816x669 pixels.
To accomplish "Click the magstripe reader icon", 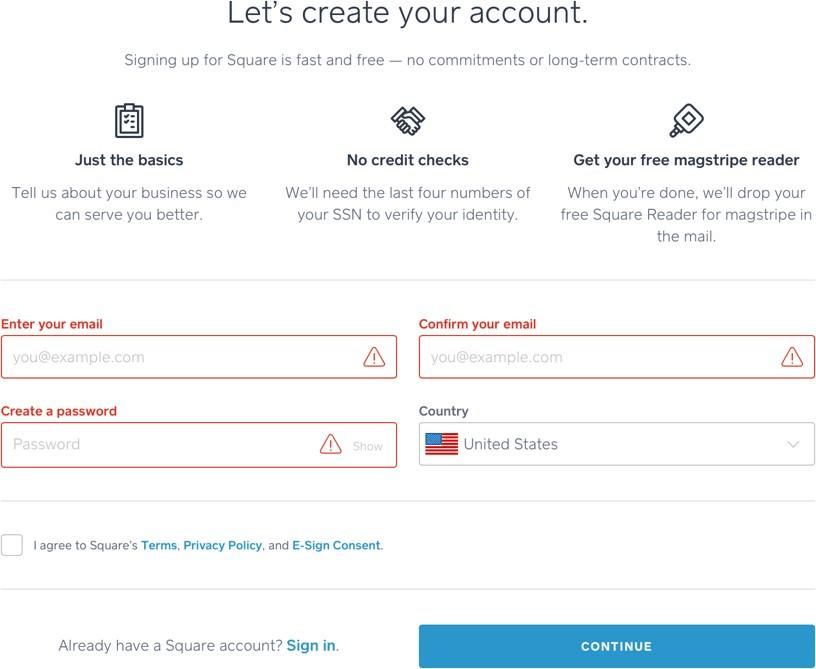I will pyautogui.click(x=686, y=121).
